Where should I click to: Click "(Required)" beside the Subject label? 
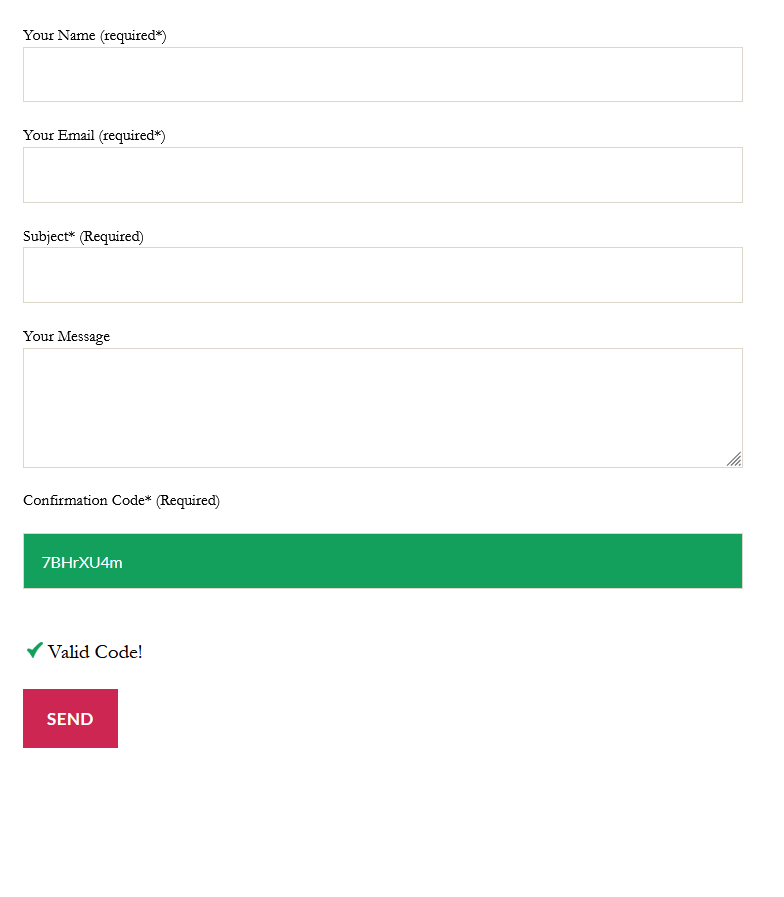(x=112, y=237)
